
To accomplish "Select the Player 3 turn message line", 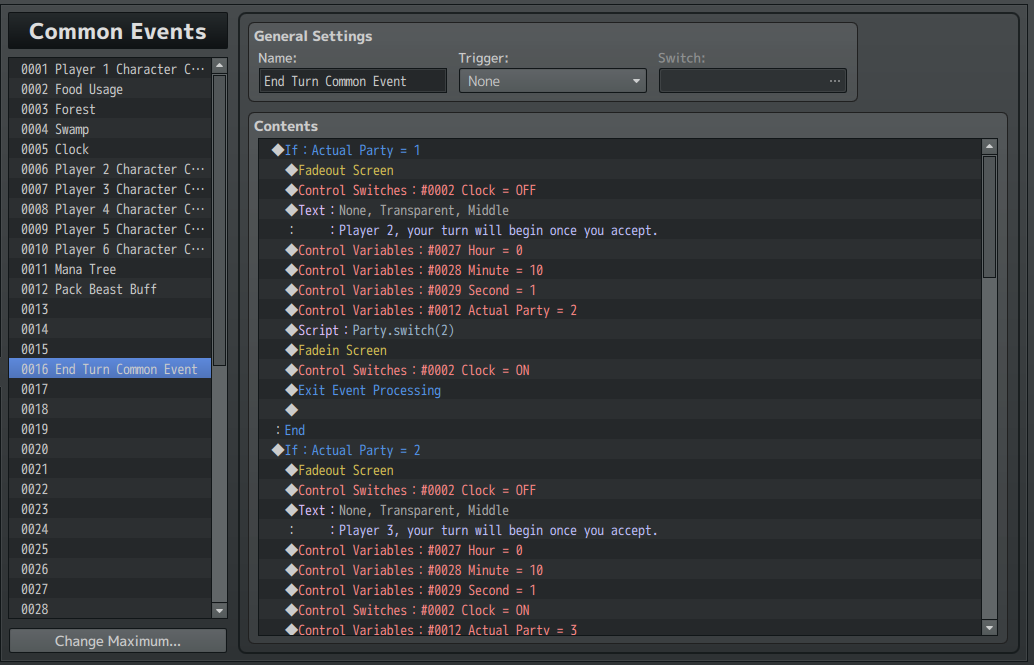I will (x=619, y=530).
